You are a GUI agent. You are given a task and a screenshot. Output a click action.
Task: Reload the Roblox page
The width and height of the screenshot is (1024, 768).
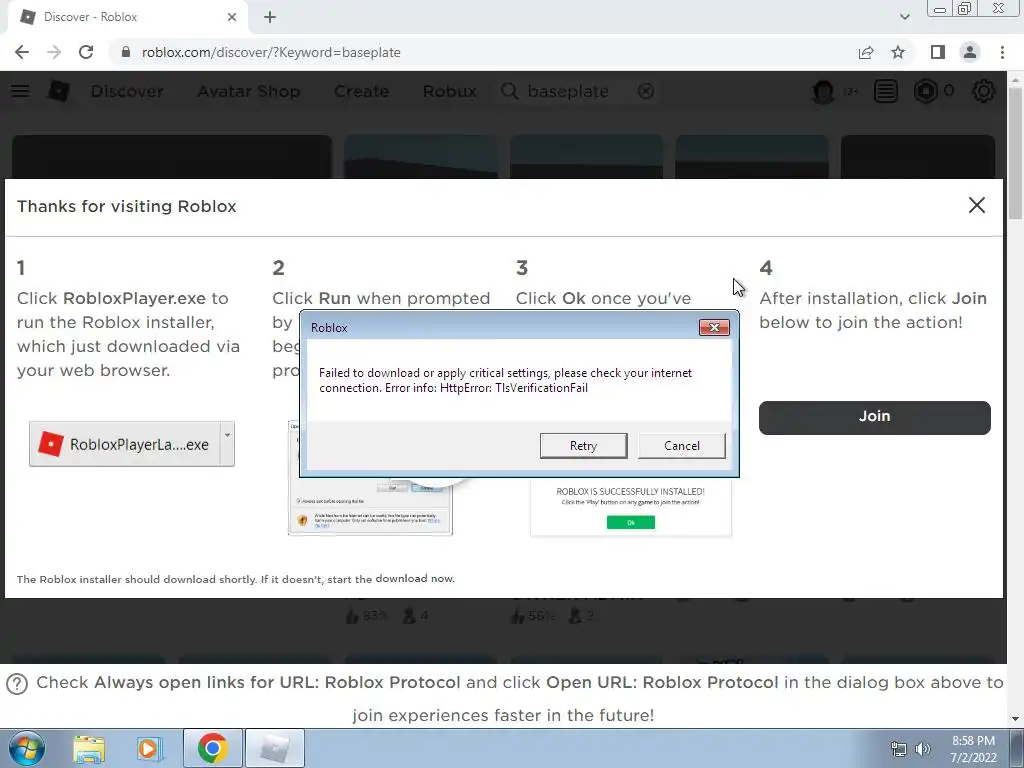(x=86, y=52)
